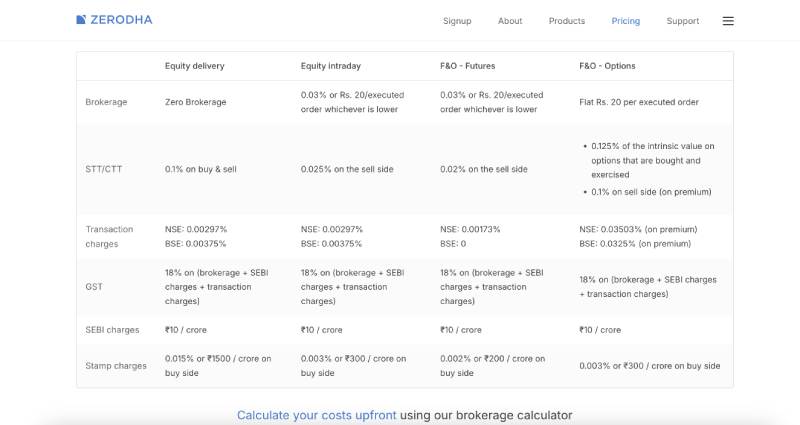Follow the 'Calculate your costs upfront' link
This screenshot has width=800, height=425.
pos(316,415)
